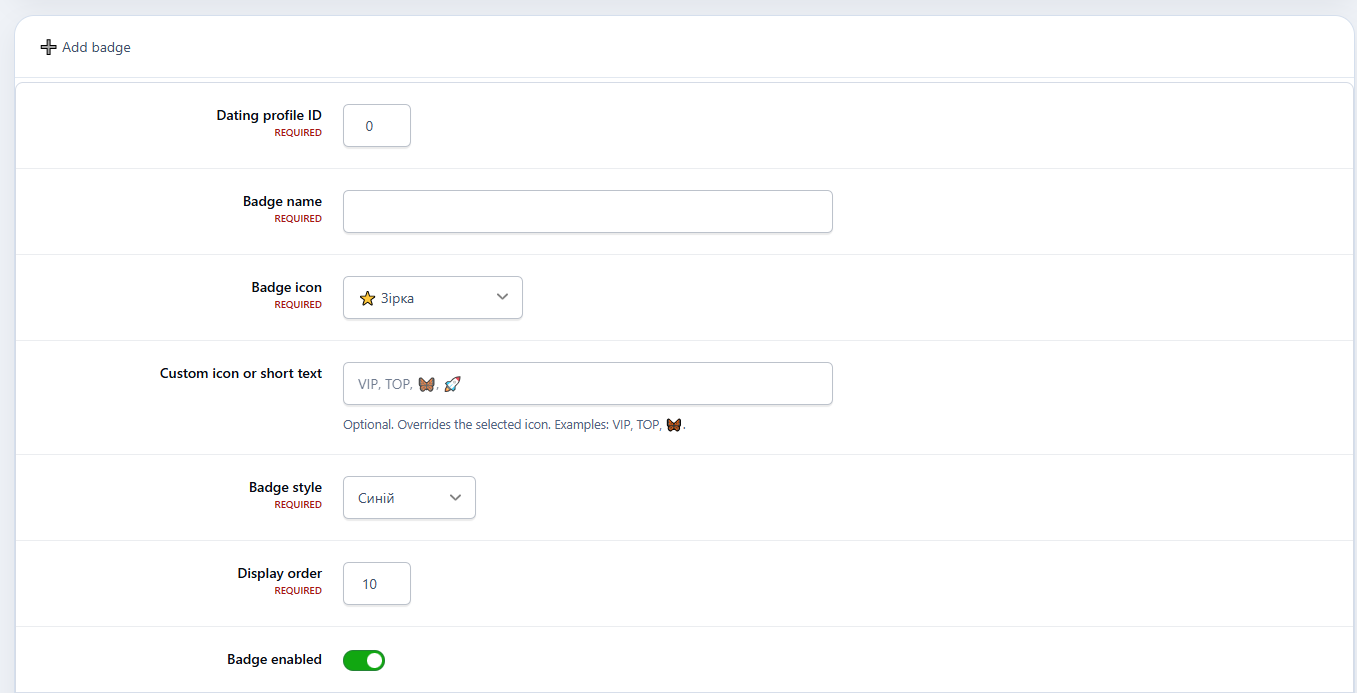
Task: Click the plus icon beside Add badge
Action: tap(48, 47)
